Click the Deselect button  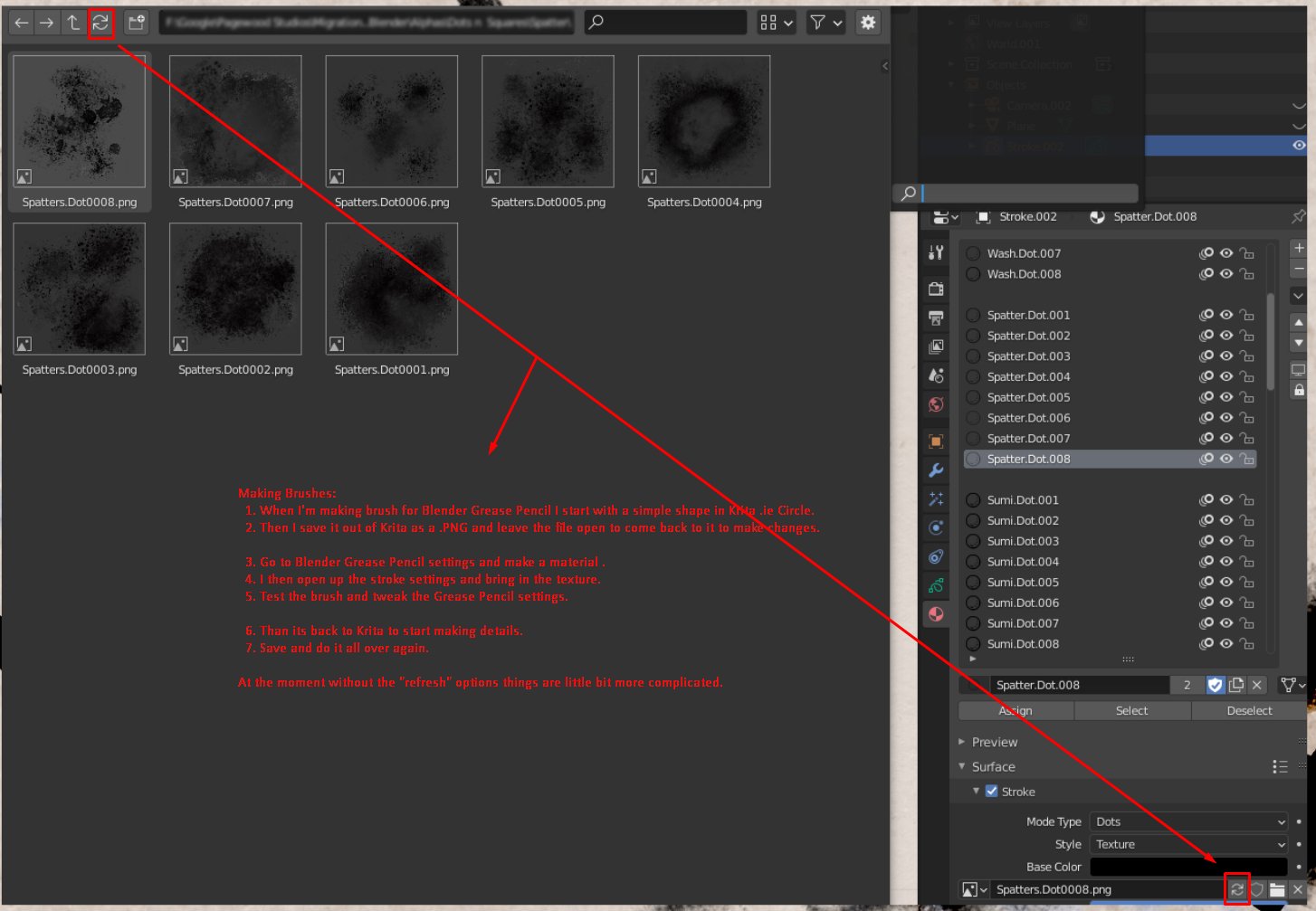1249,711
